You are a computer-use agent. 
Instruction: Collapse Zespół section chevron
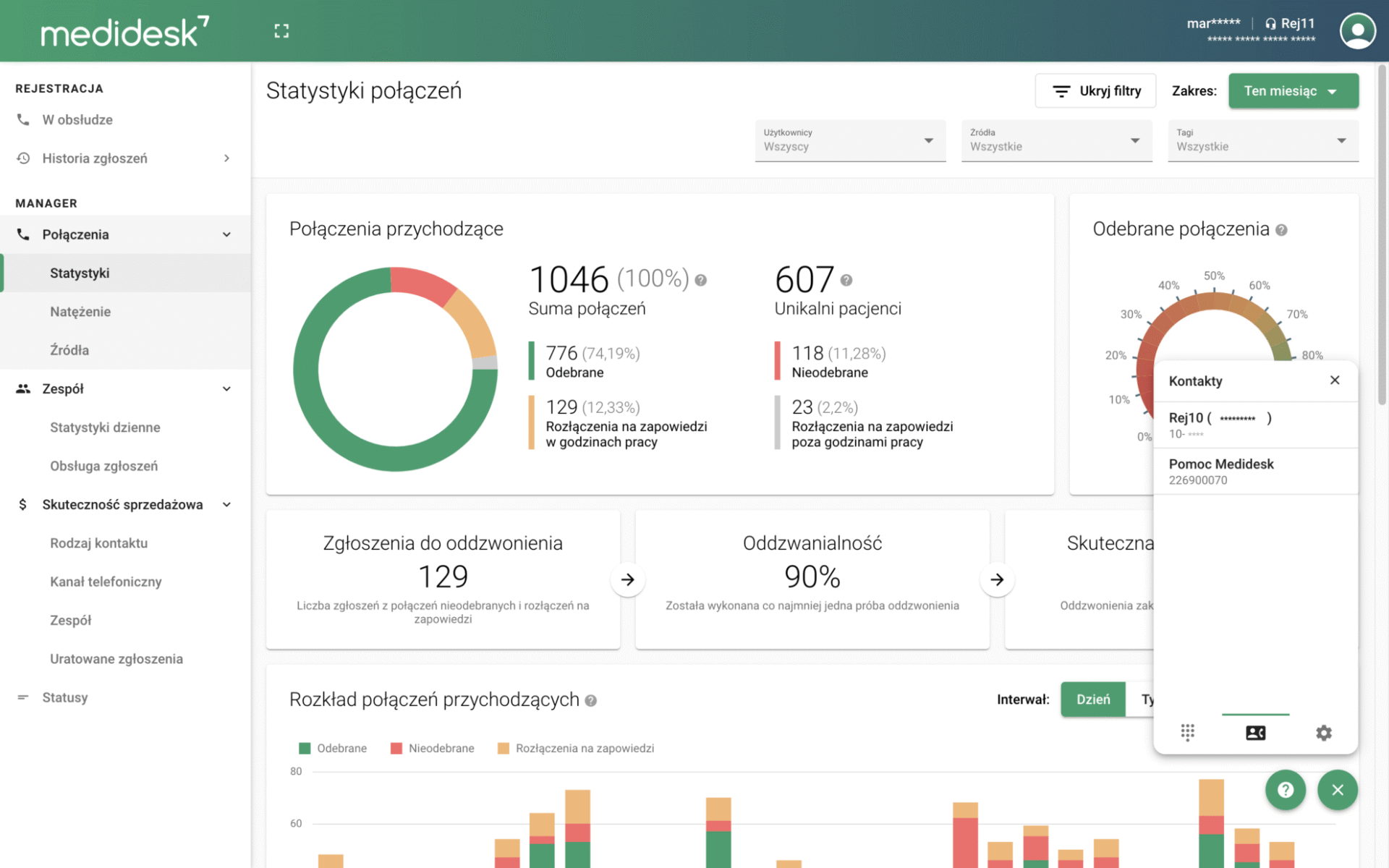pos(226,388)
